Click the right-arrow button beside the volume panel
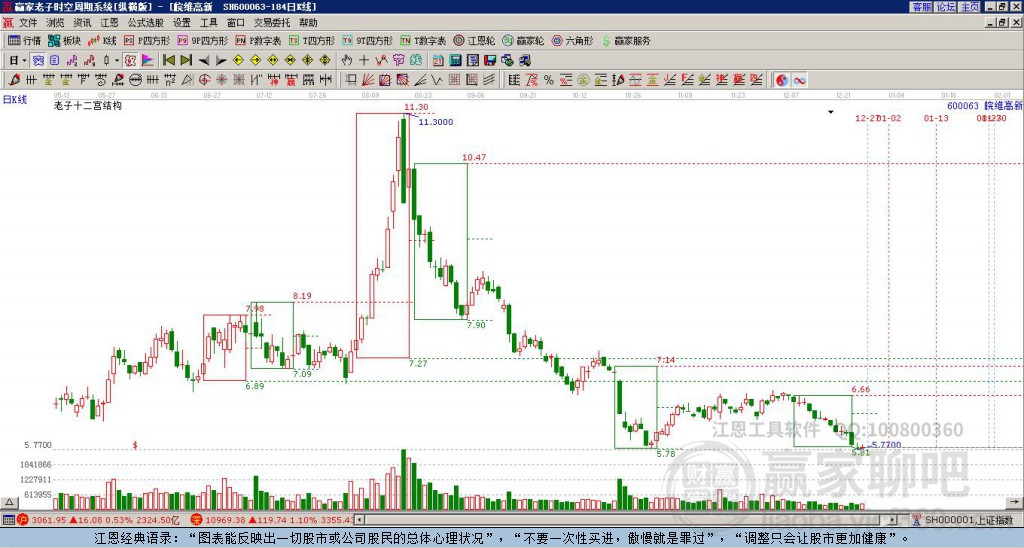The width and height of the screenshot is (1024, 548). pos(1015,503)
